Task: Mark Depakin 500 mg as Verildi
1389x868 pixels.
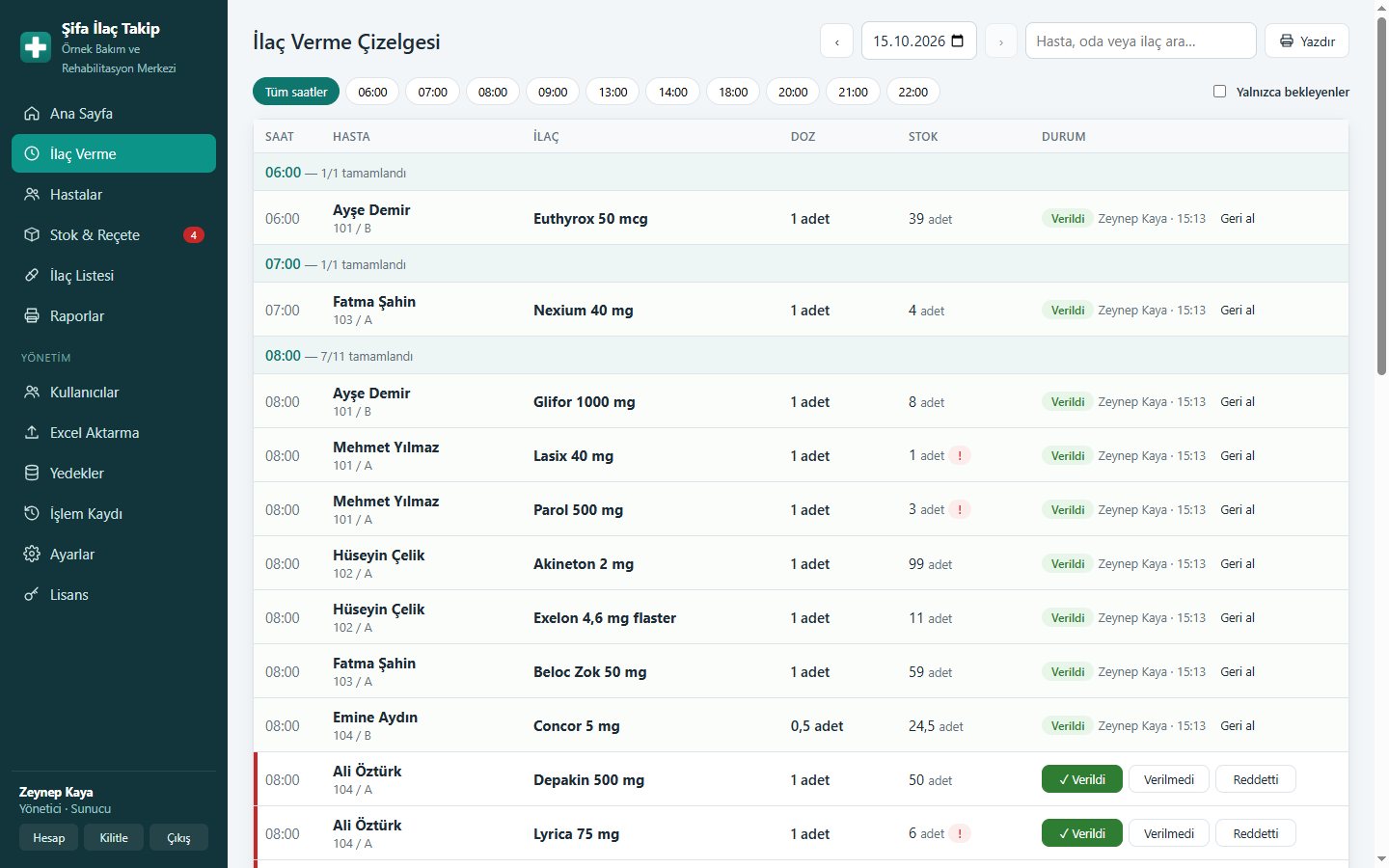Action: coord(1082,779)
